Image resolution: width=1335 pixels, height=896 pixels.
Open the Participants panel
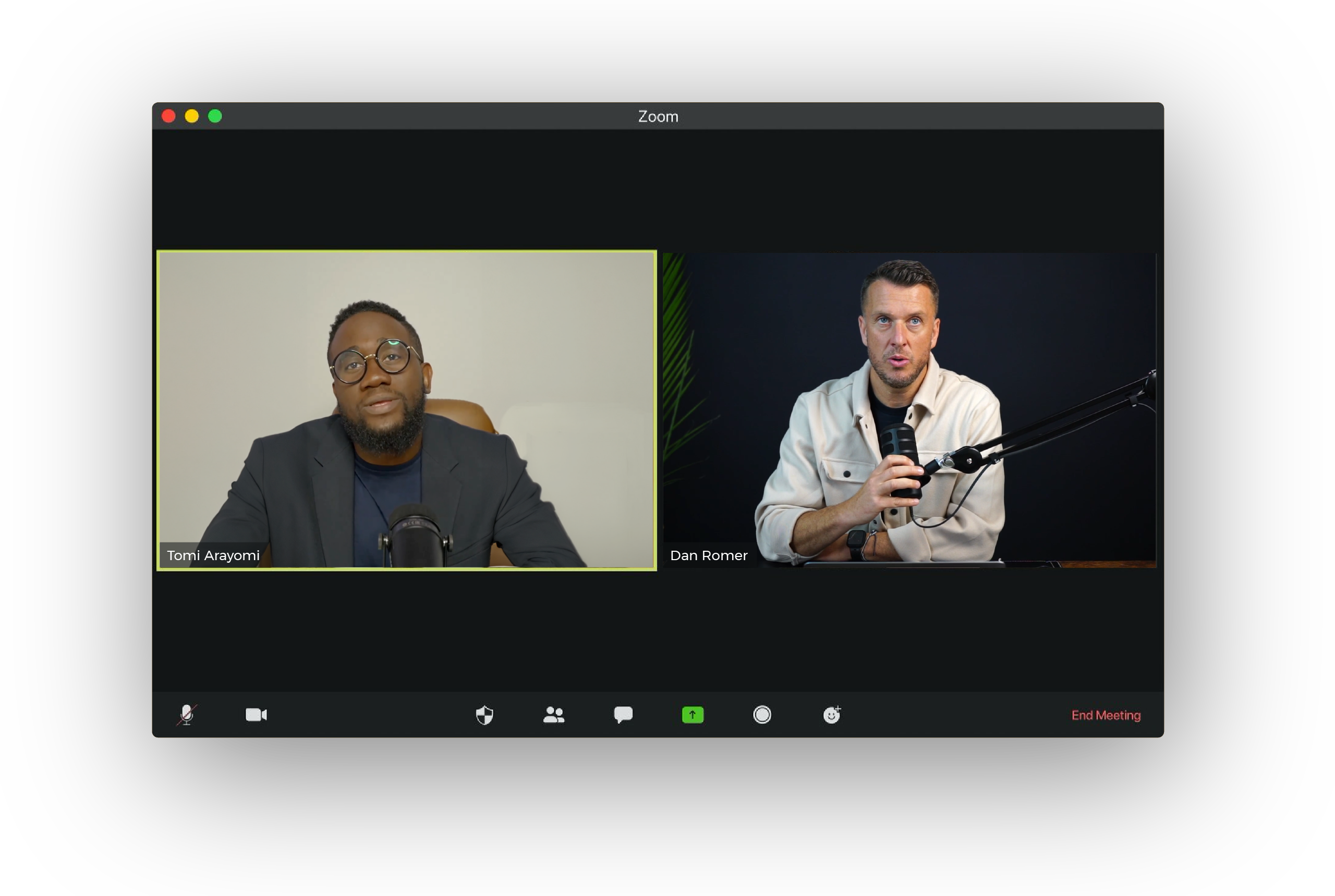point(553,715)
